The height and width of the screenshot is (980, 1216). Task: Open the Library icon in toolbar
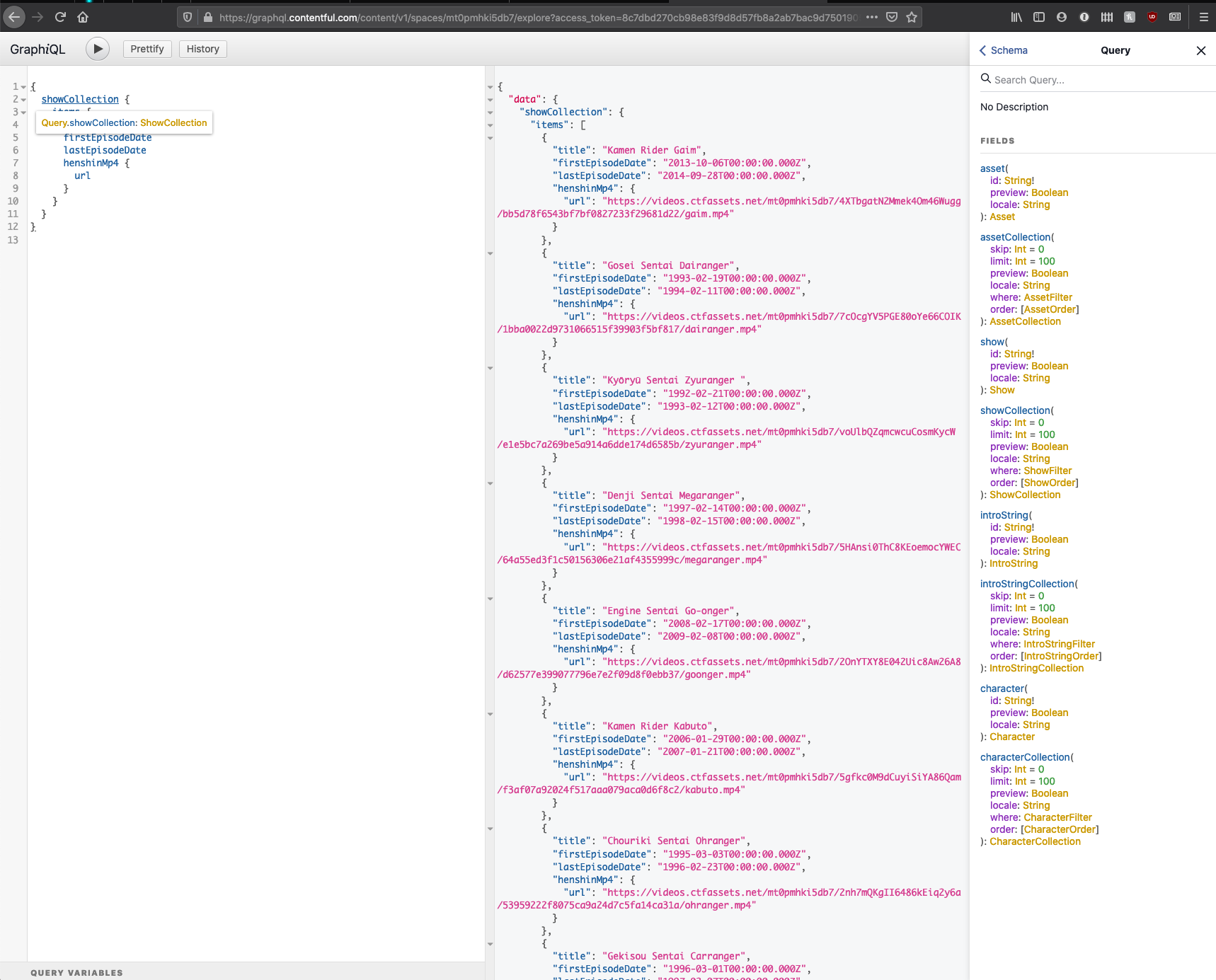click(1016, 17)
